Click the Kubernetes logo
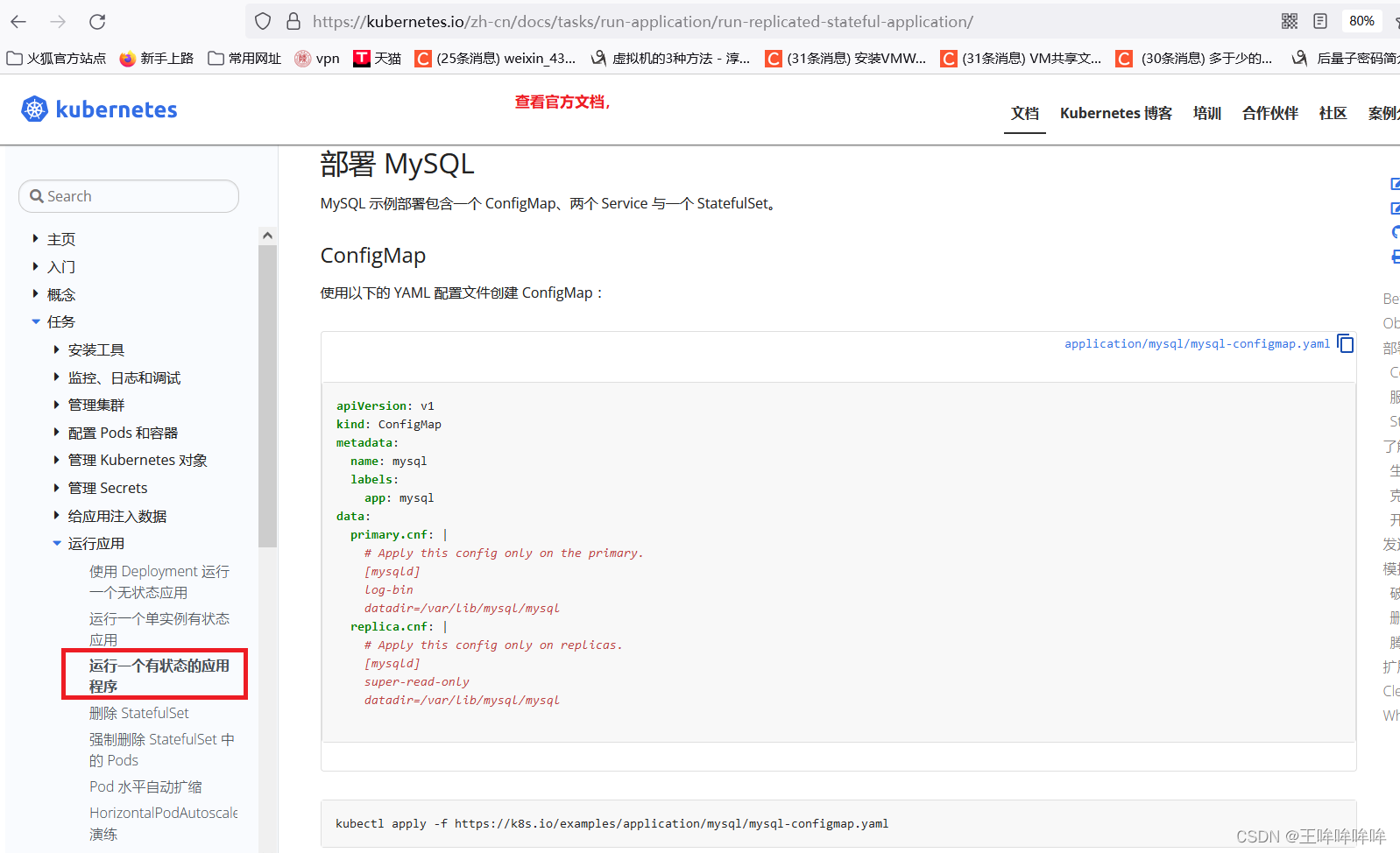1400x853 pixels. 99,109
